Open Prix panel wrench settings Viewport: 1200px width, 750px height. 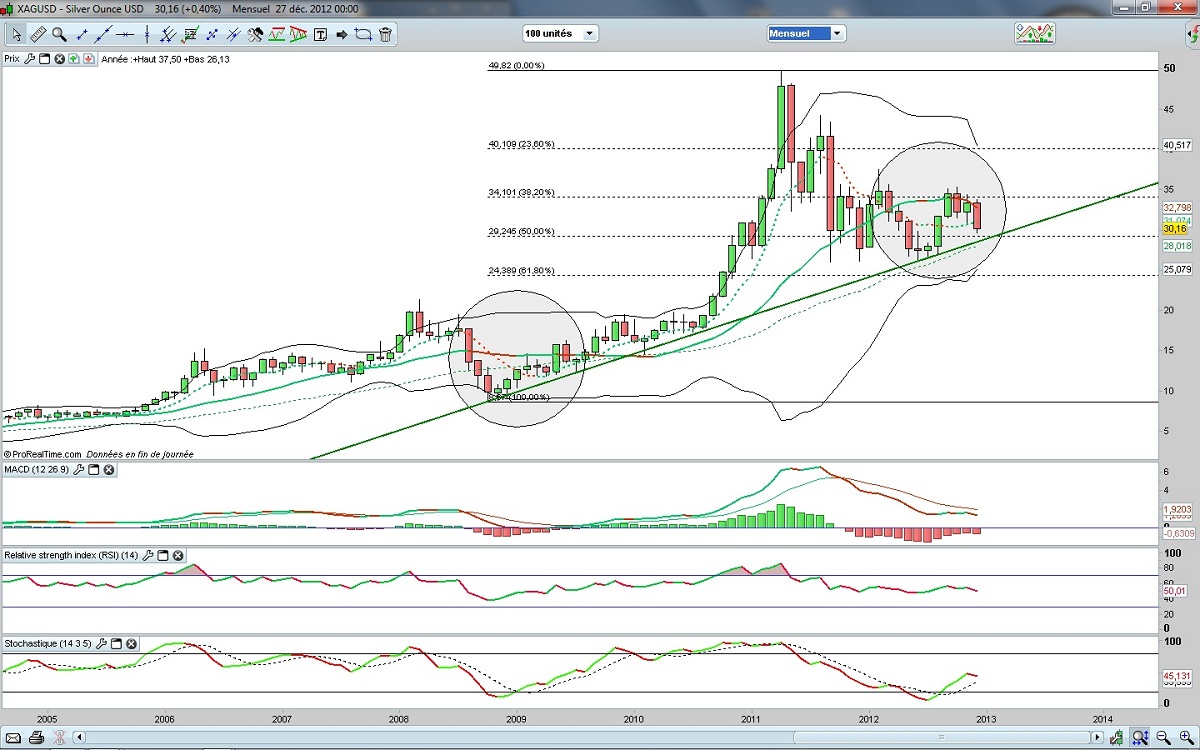coord(30,59)
